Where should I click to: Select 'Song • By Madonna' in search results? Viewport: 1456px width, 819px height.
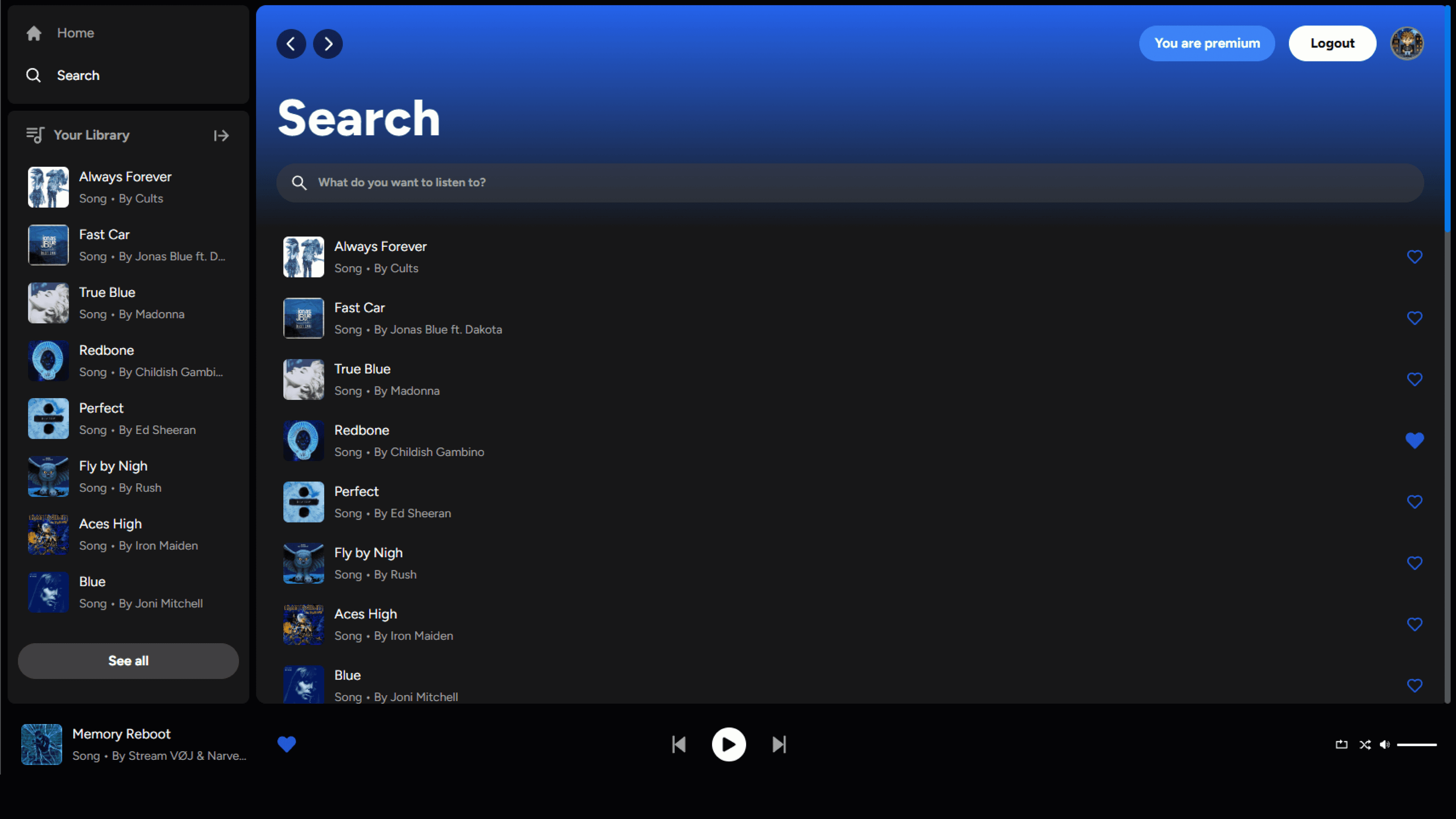pos(387,391)
